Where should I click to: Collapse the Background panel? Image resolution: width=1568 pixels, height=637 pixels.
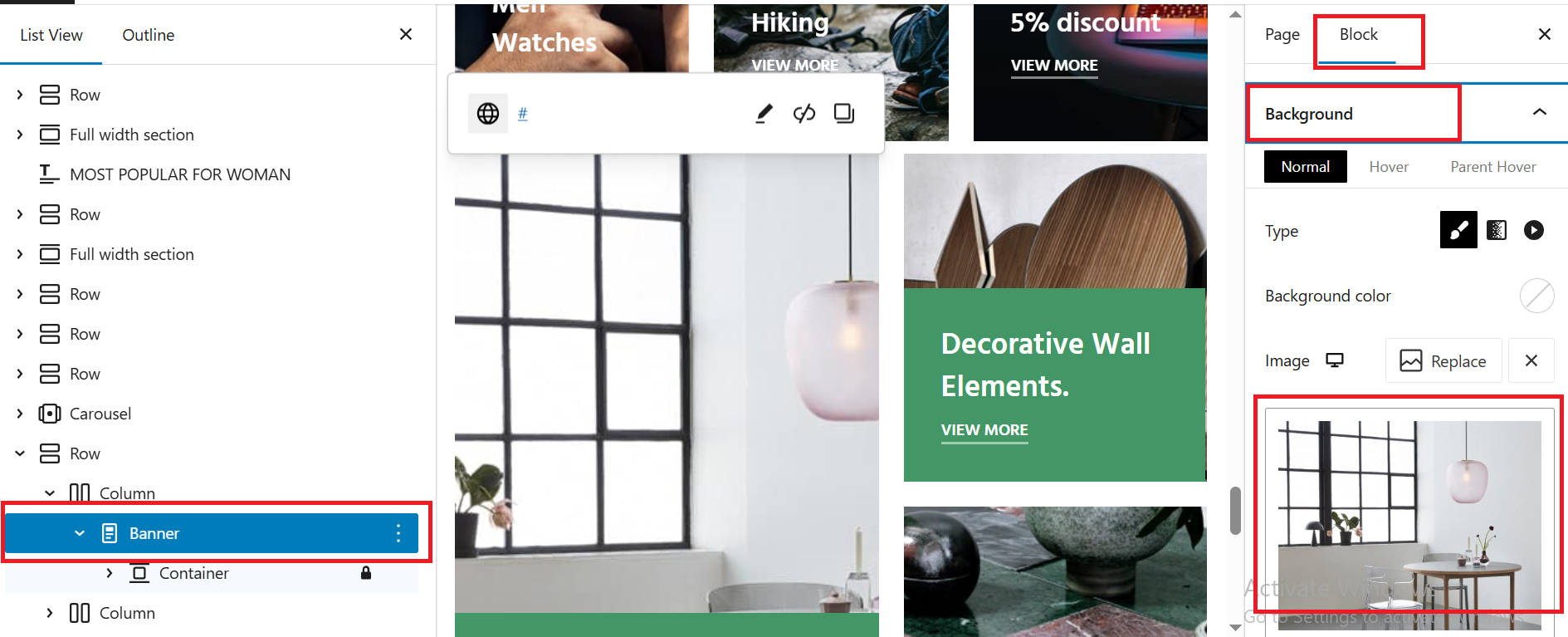tap(1540, 112)
